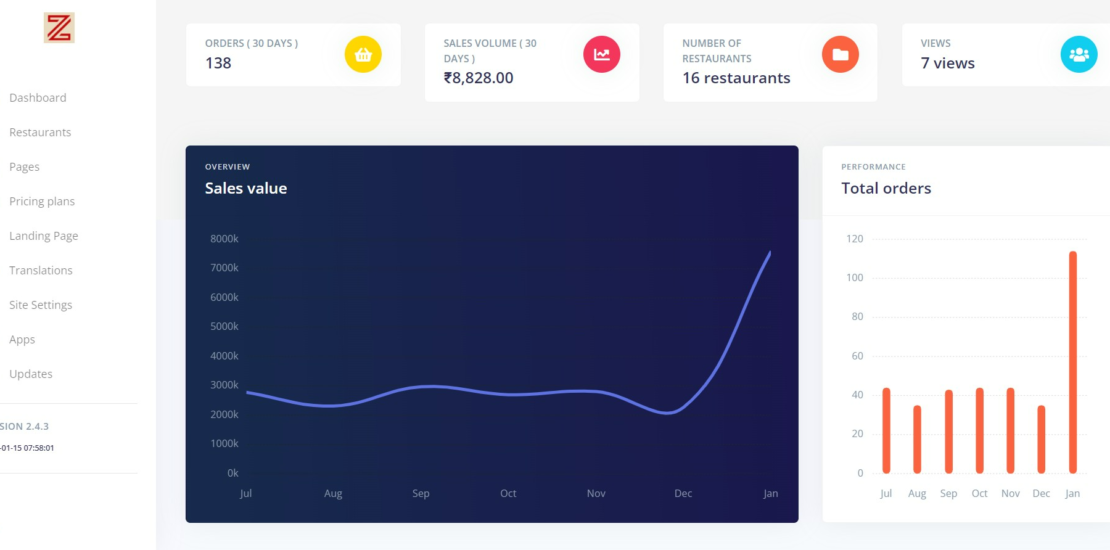Open Site Settings in sidebar
The height and width of the screenshot is (550, 1110).
(x=41, y=305)
